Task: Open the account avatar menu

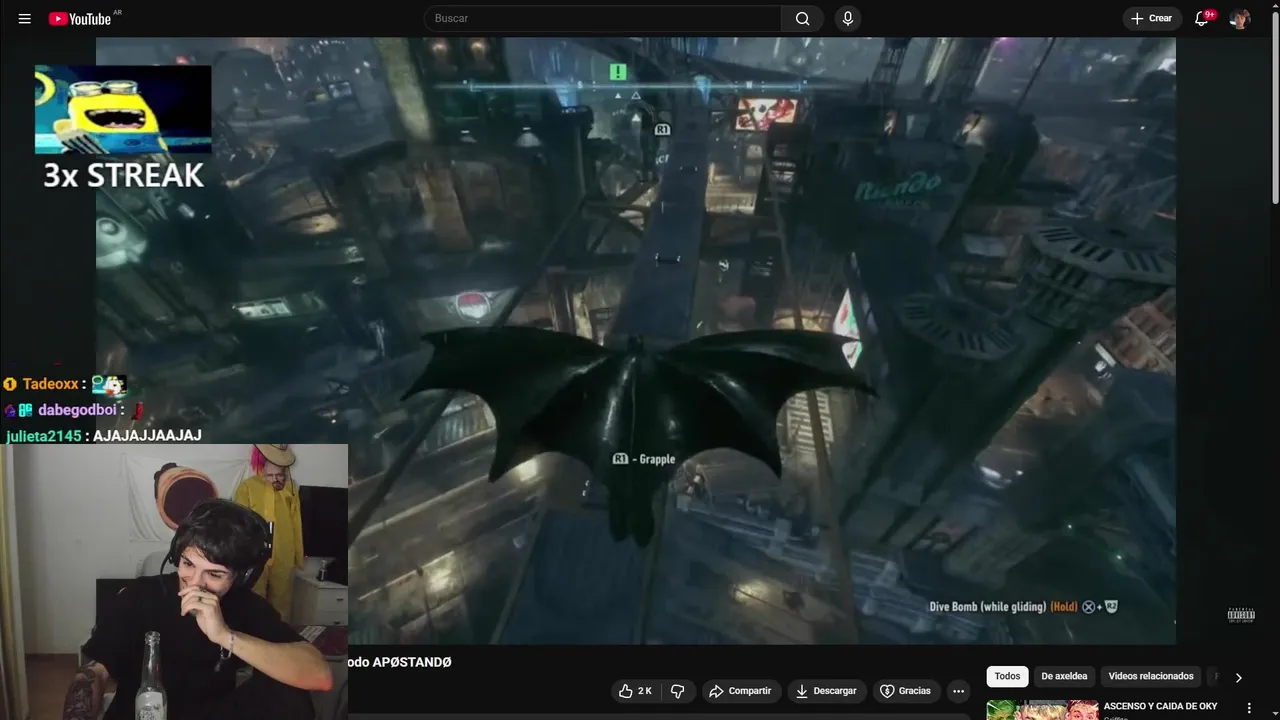Action: tap(1240, 19)
